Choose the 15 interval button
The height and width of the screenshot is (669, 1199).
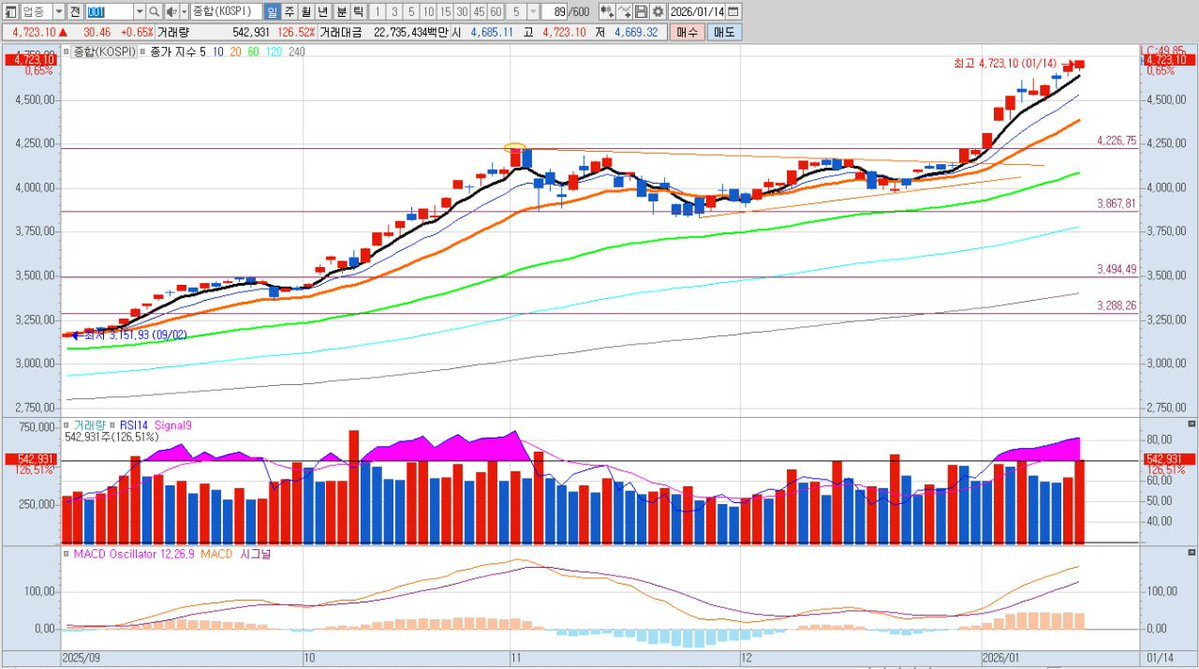(445, 11)
